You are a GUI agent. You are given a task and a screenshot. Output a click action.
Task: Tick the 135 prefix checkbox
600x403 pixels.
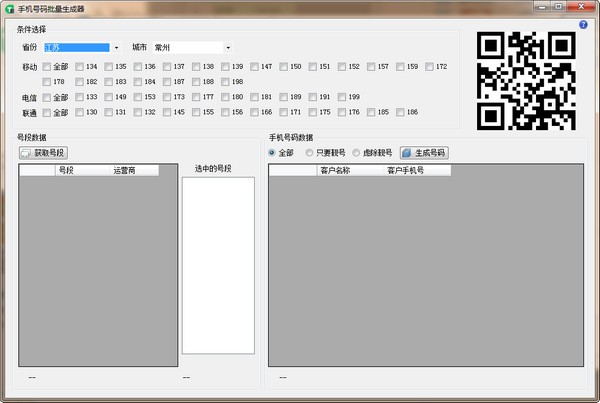point(108,67)
